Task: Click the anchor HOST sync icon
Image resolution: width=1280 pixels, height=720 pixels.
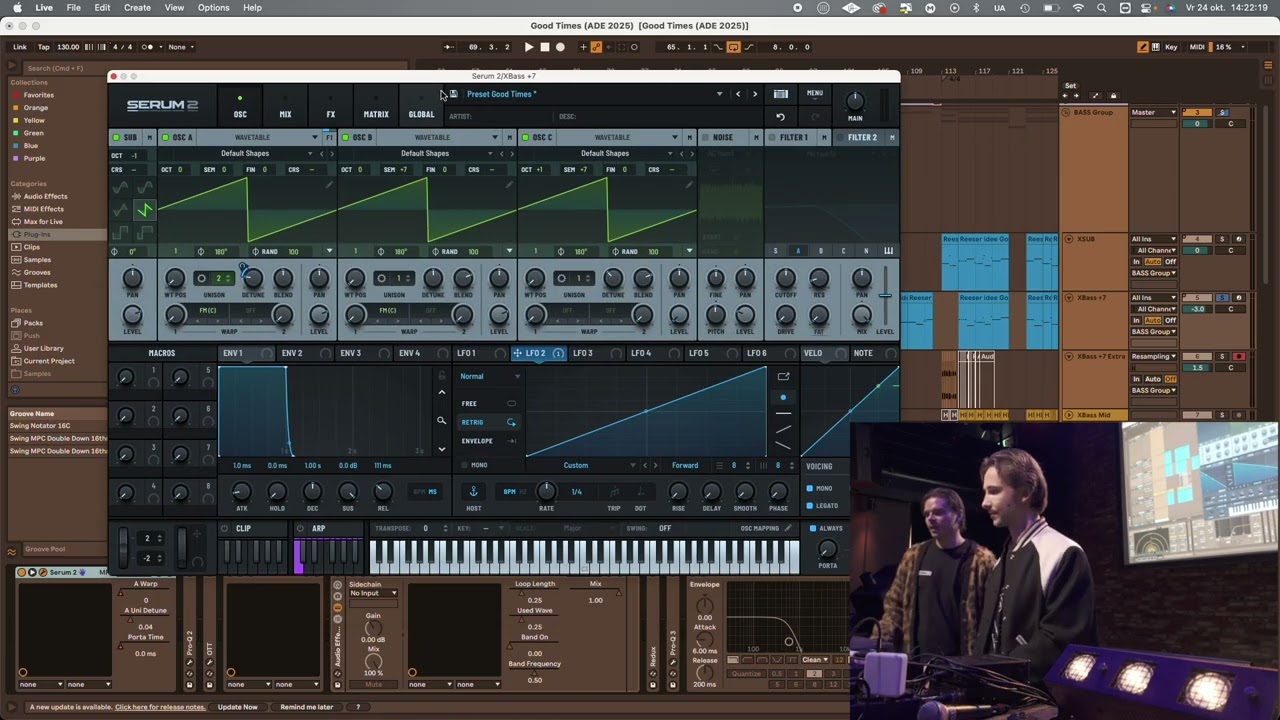Action: click(x=473, y=491)
